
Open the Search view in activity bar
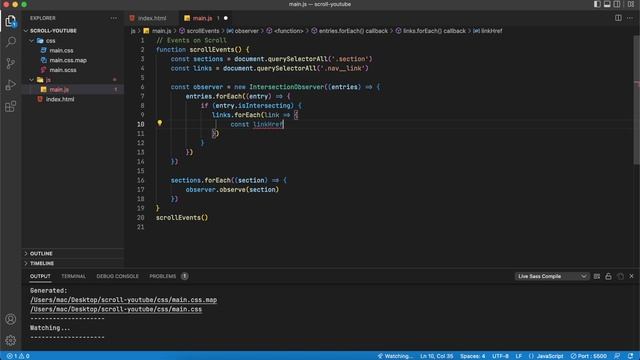11,42
